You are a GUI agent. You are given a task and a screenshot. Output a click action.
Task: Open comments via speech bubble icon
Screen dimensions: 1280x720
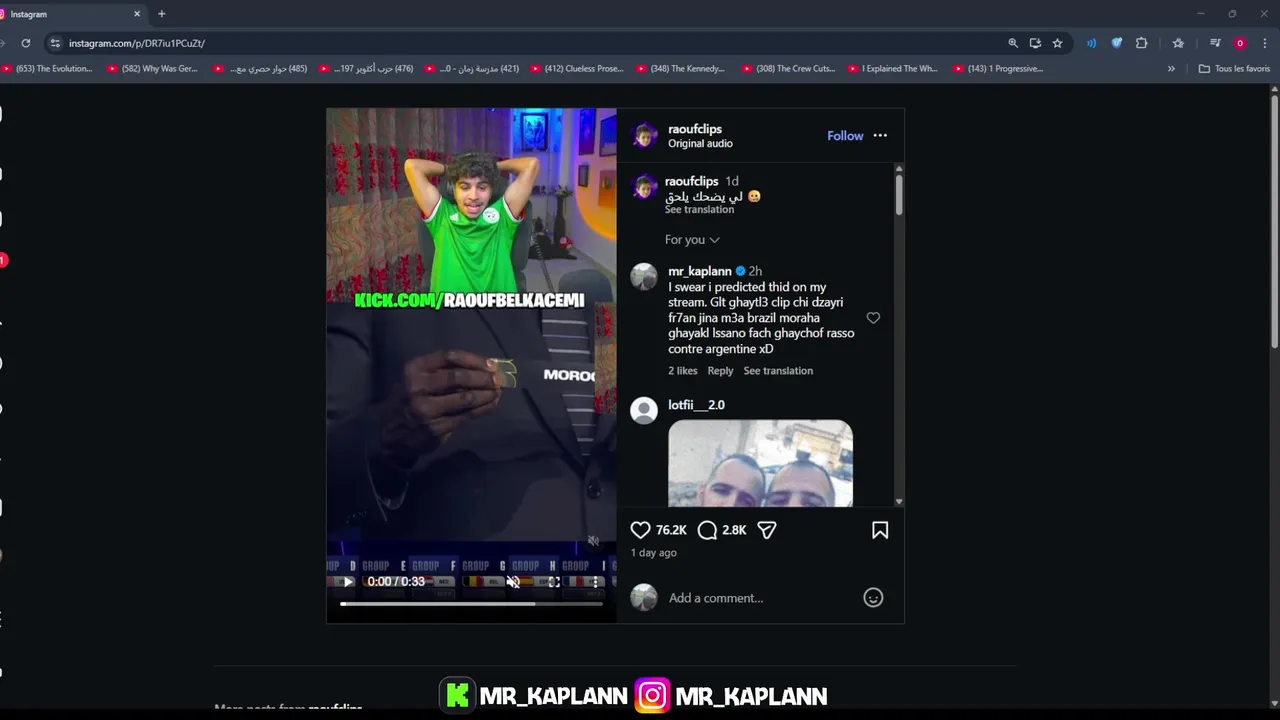pyautogui.click(x=707, y=530)
